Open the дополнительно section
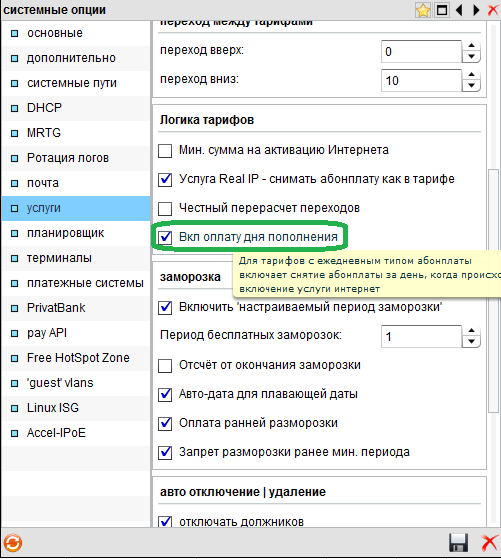The width and height of the screenshot is (501, 559). point(76,58)
